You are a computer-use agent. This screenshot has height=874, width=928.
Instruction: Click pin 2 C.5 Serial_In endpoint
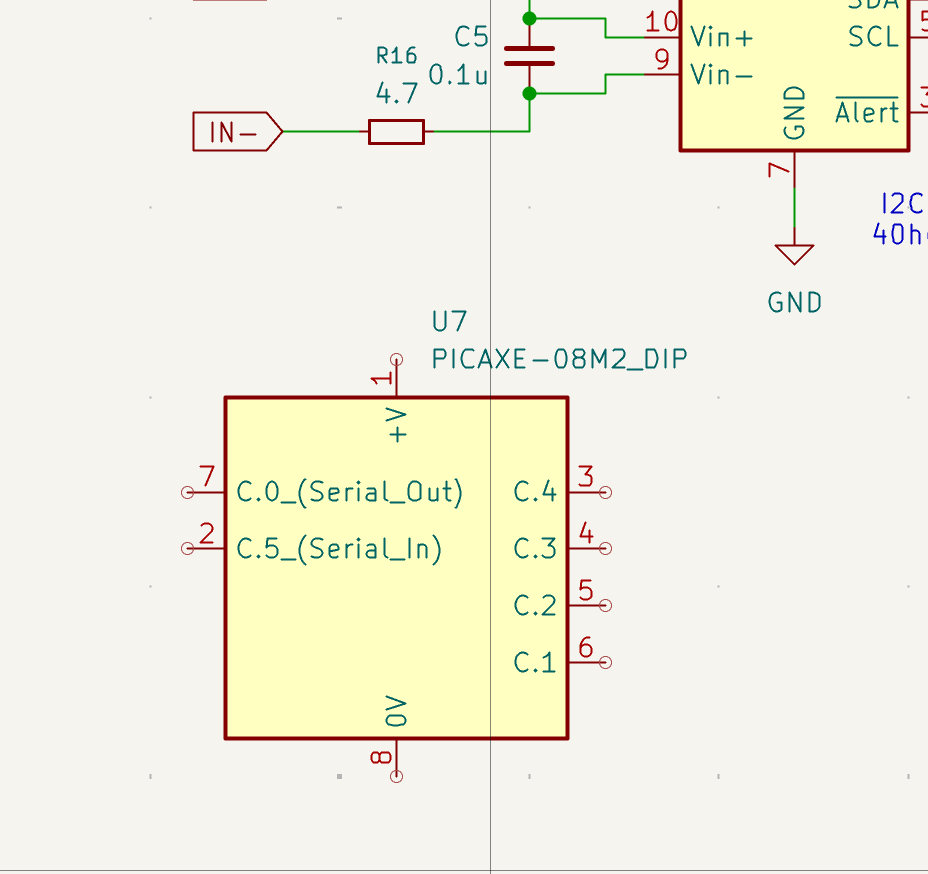pos(188,549)
